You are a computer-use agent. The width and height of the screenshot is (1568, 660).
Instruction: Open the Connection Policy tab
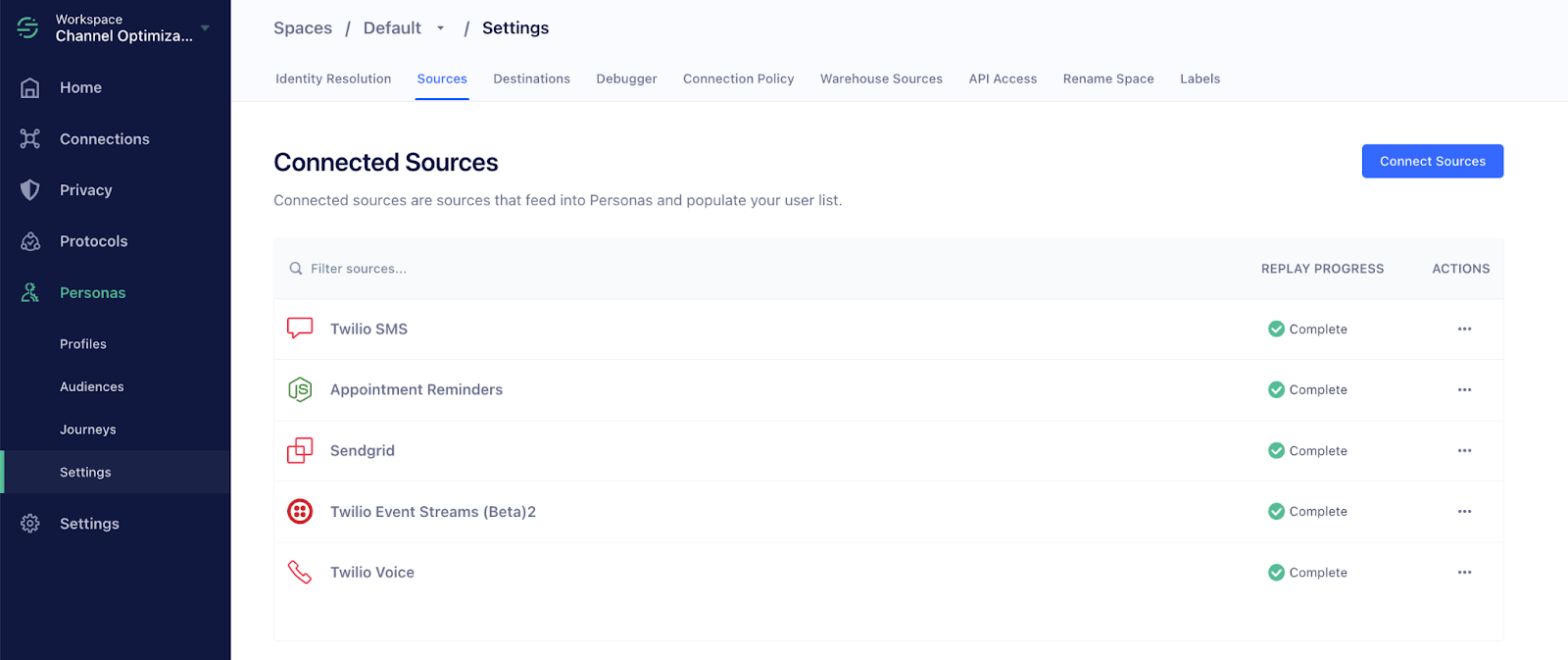738,79
